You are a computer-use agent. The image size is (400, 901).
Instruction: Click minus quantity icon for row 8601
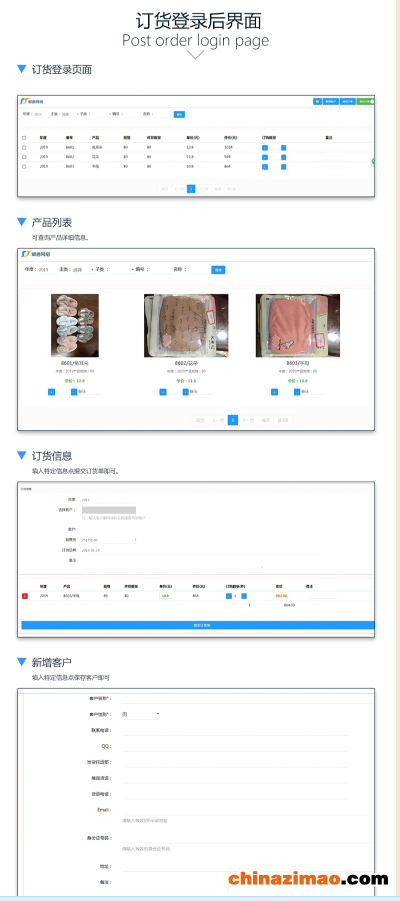tap(265, 148)
